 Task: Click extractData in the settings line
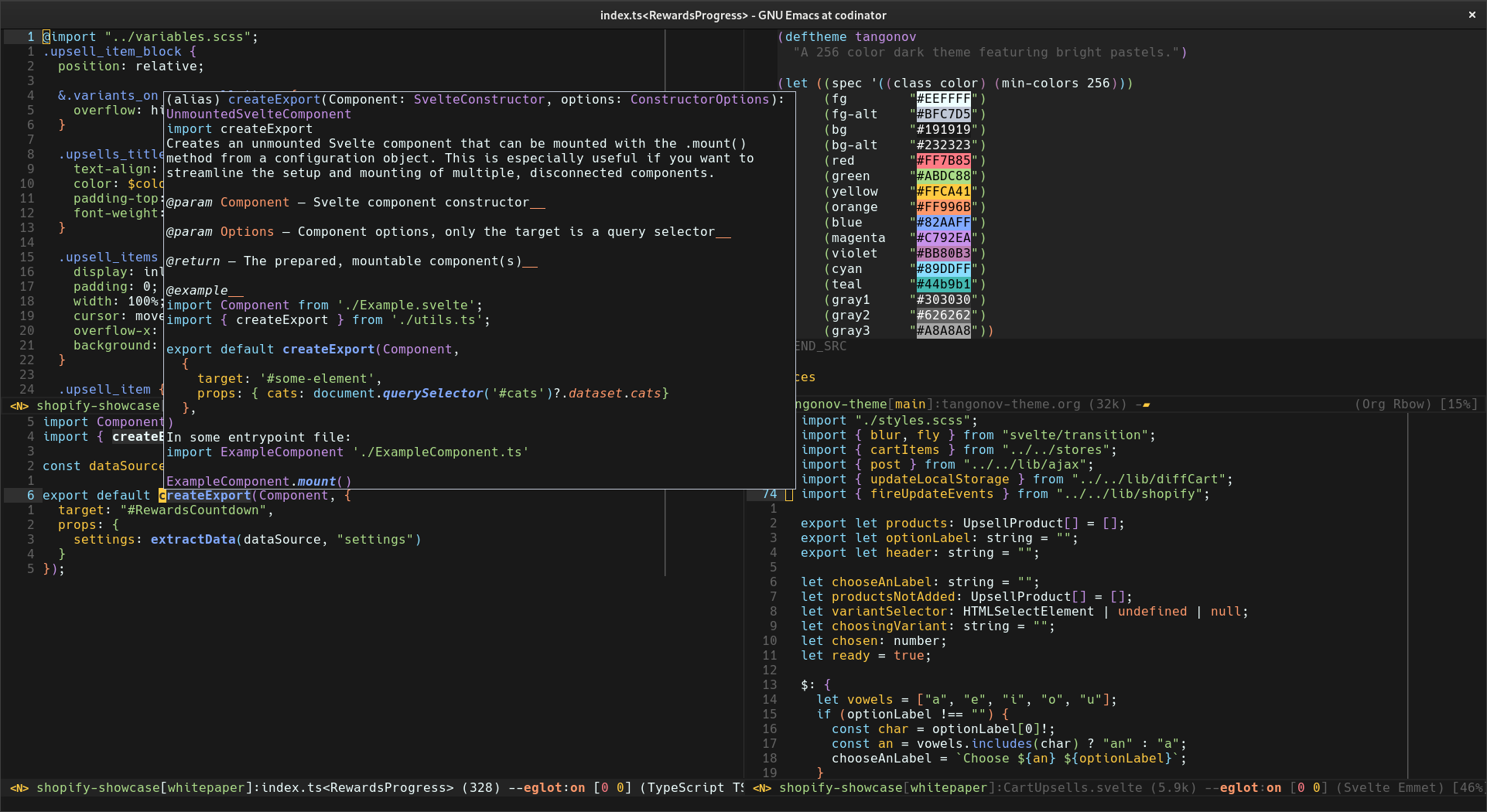193,540
